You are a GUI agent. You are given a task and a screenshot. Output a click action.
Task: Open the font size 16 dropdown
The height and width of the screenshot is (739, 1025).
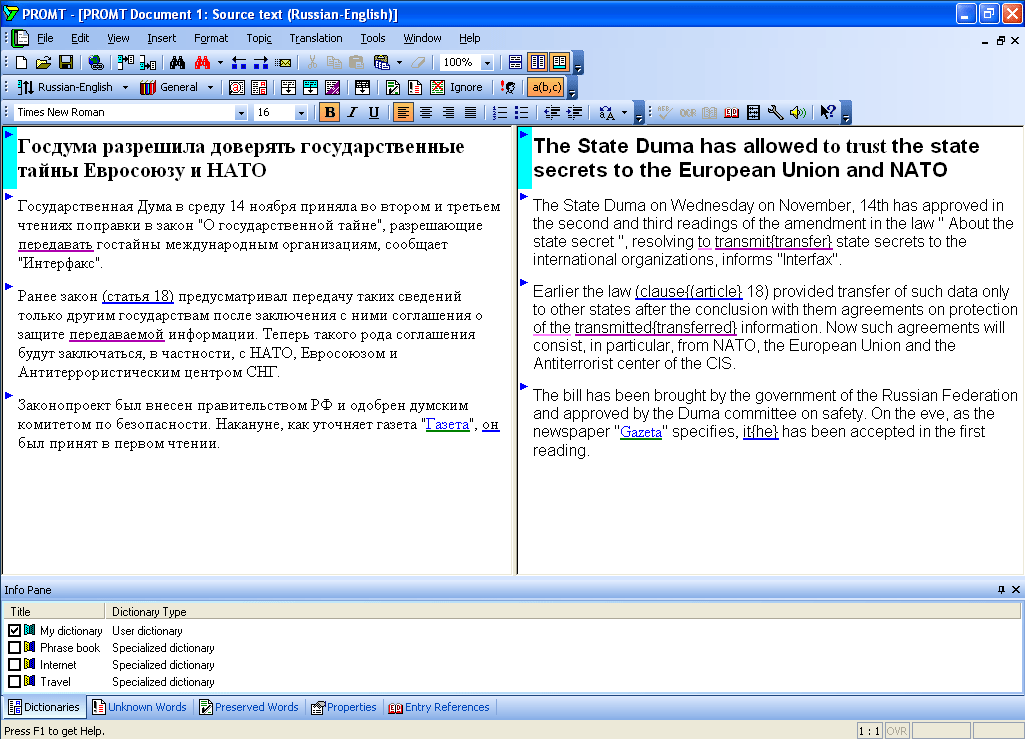301,113
